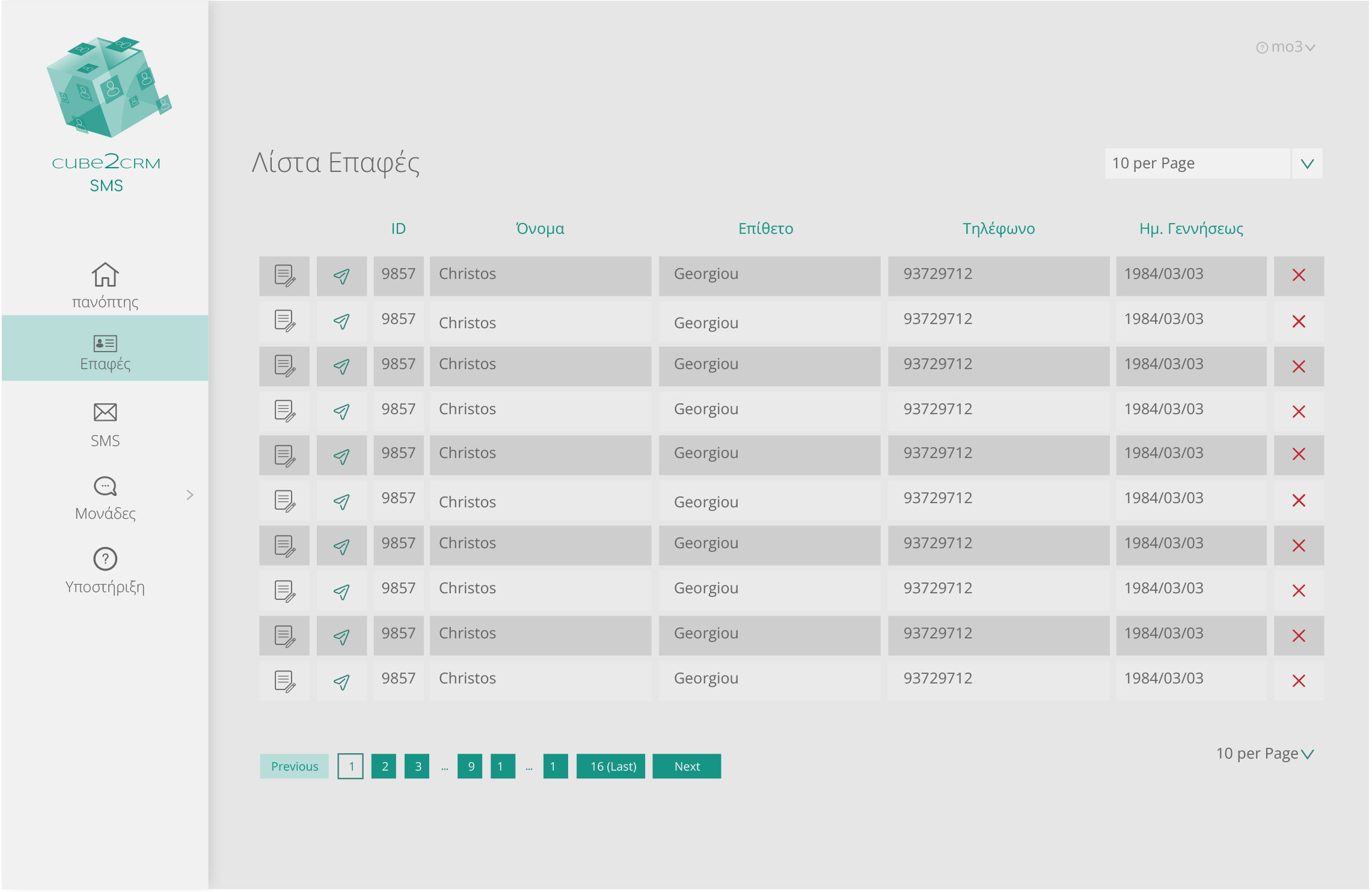
Task: Click the Next pagination button
Action: (686, 766)
